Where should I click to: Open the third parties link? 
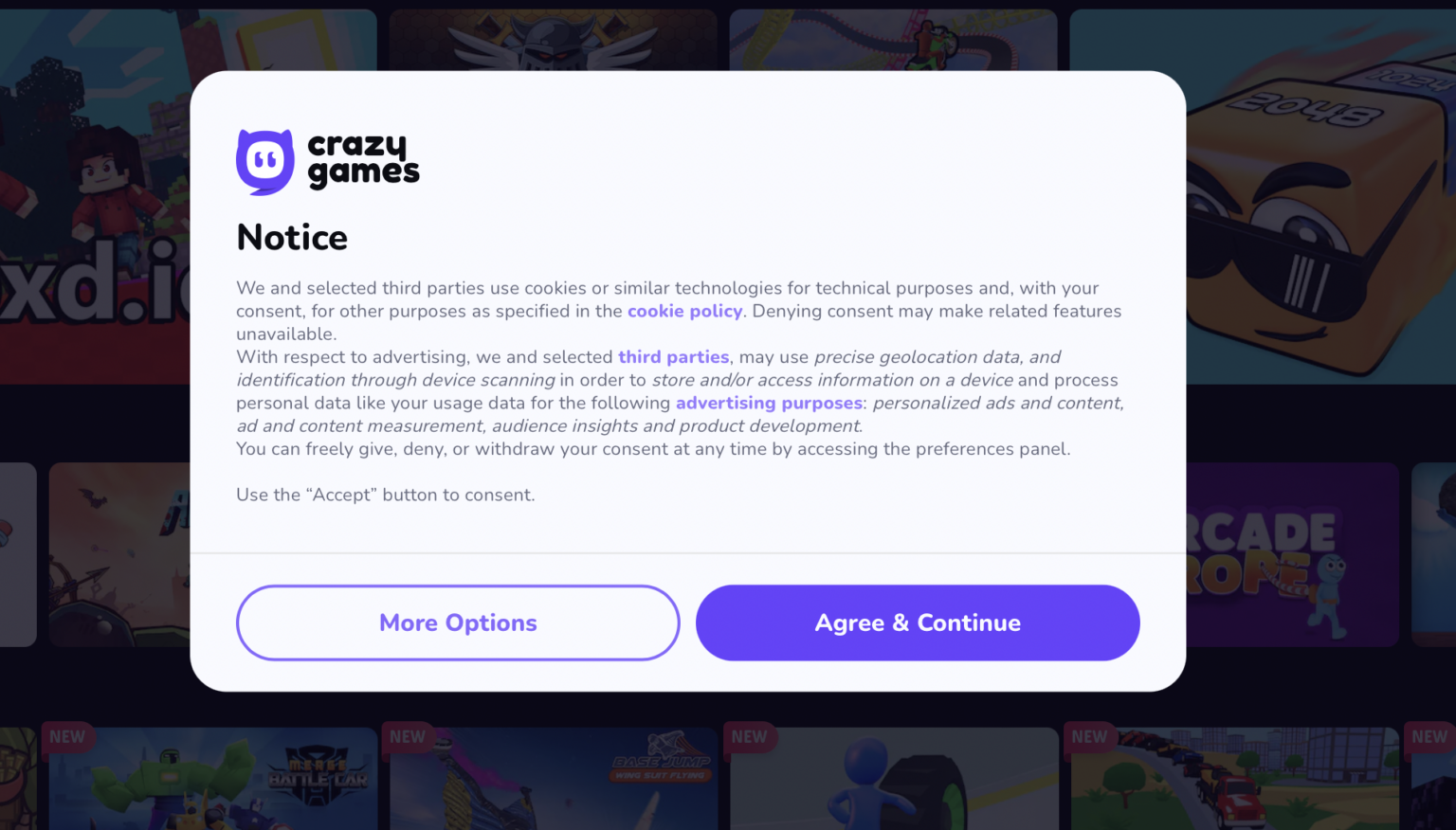click(673, 357)
